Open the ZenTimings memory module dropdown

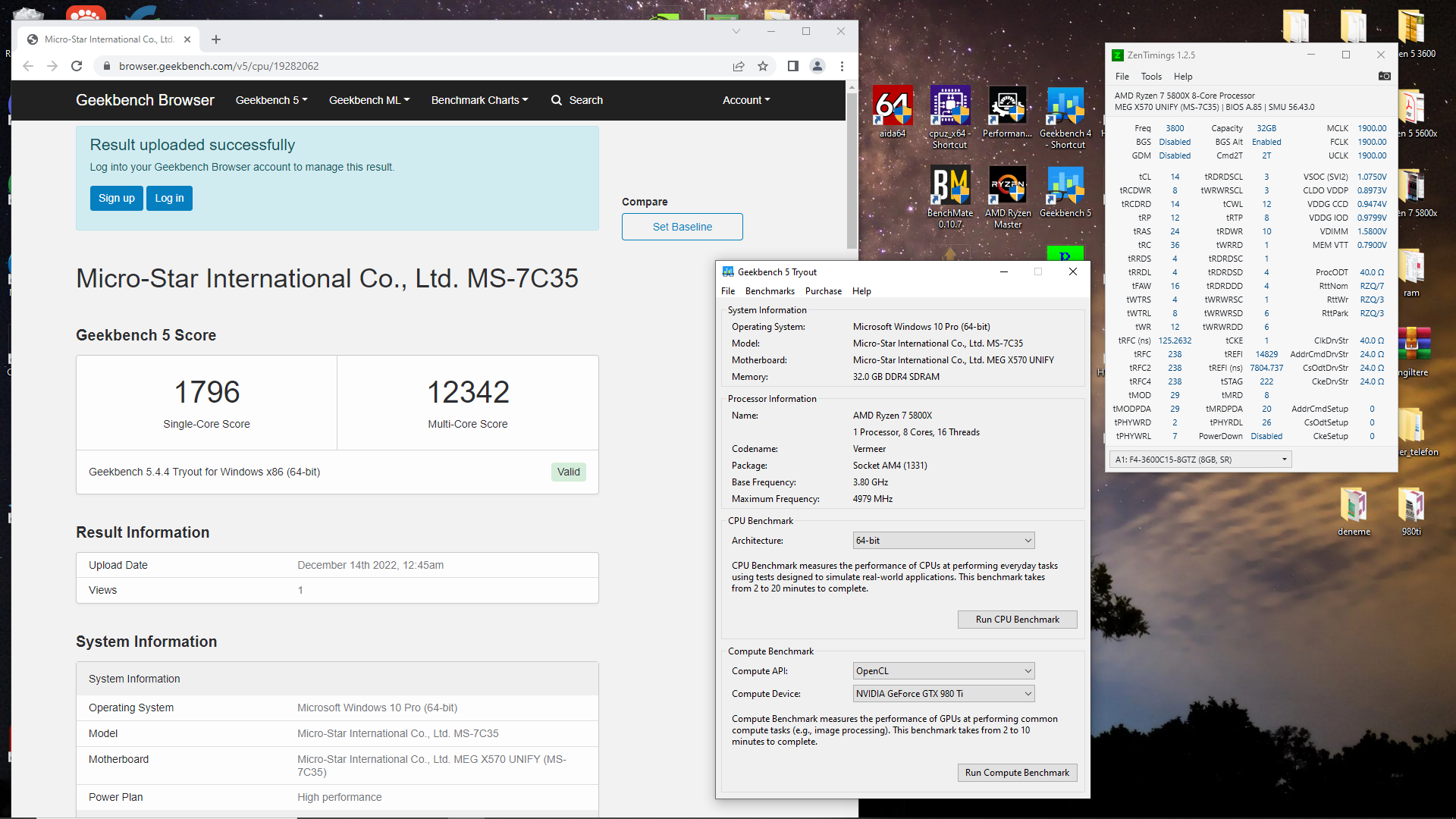(1200, 460)
